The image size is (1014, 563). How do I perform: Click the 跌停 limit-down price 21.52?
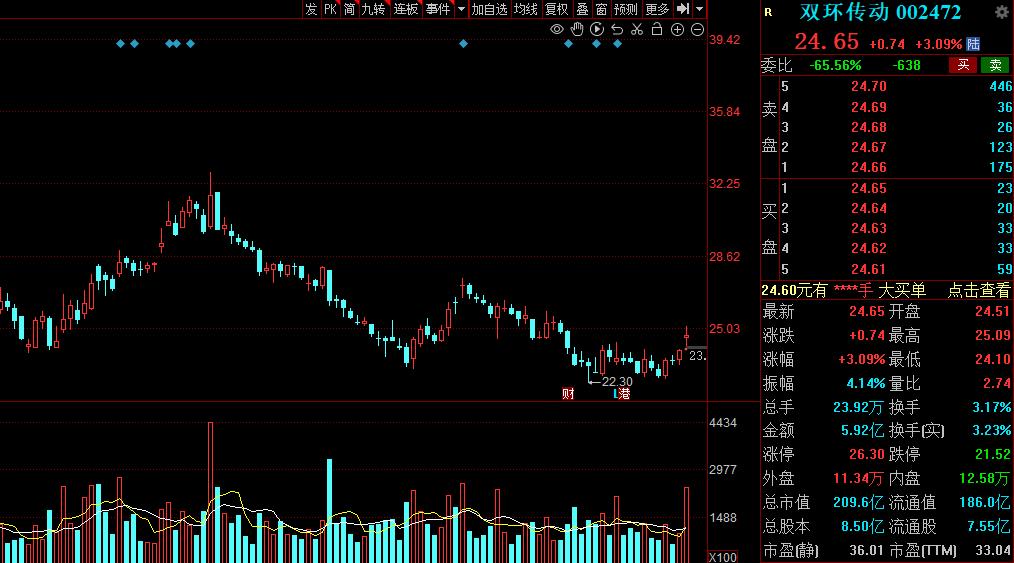point(992,454)
